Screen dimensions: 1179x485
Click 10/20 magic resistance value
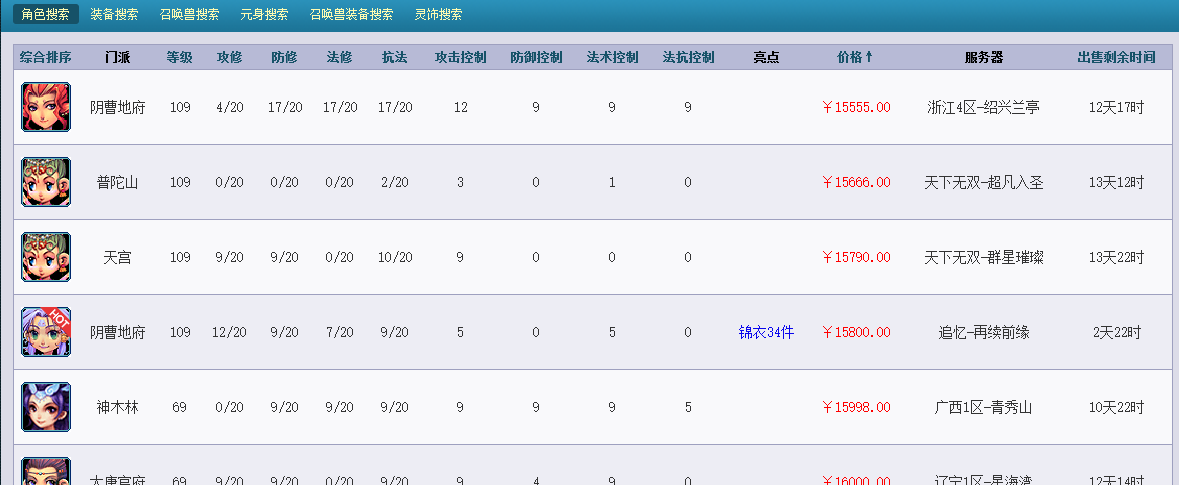[x=395, y=258]
